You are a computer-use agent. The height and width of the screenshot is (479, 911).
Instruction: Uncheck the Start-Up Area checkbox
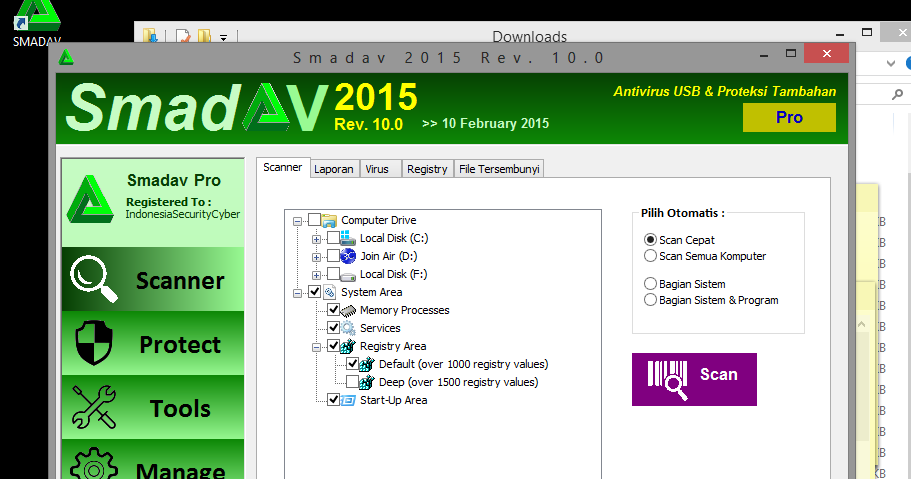click(x=333, y=400)
